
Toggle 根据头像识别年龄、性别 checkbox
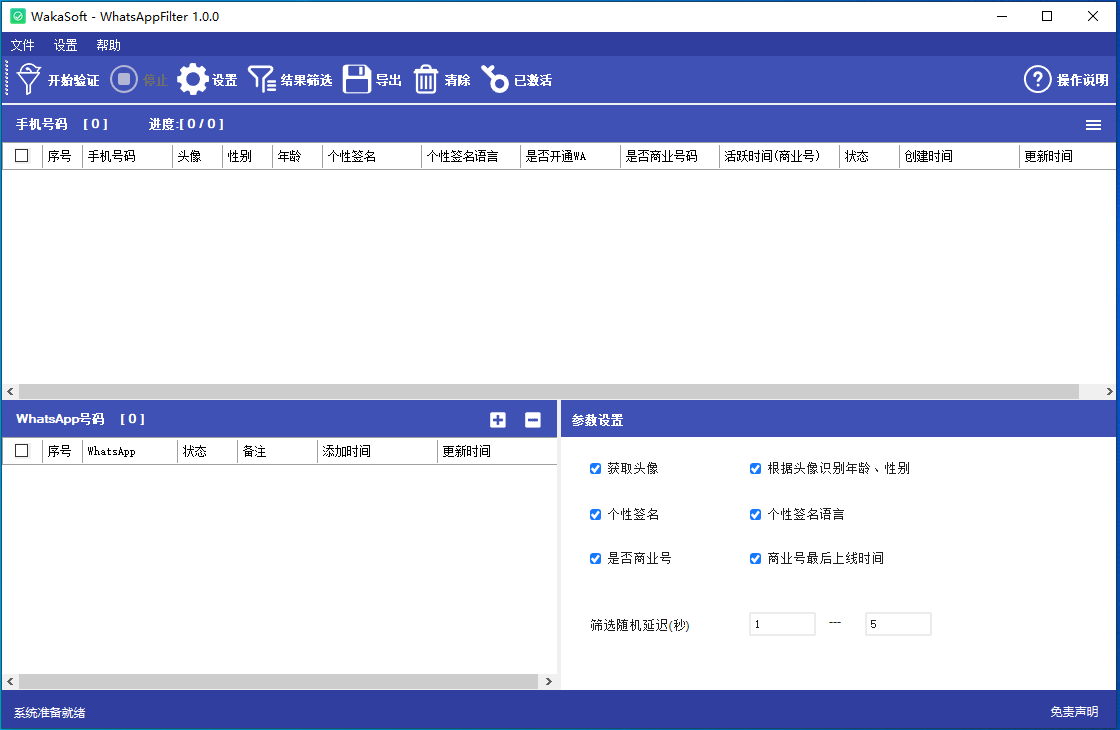pyautogui.click(x=756, y=468)
